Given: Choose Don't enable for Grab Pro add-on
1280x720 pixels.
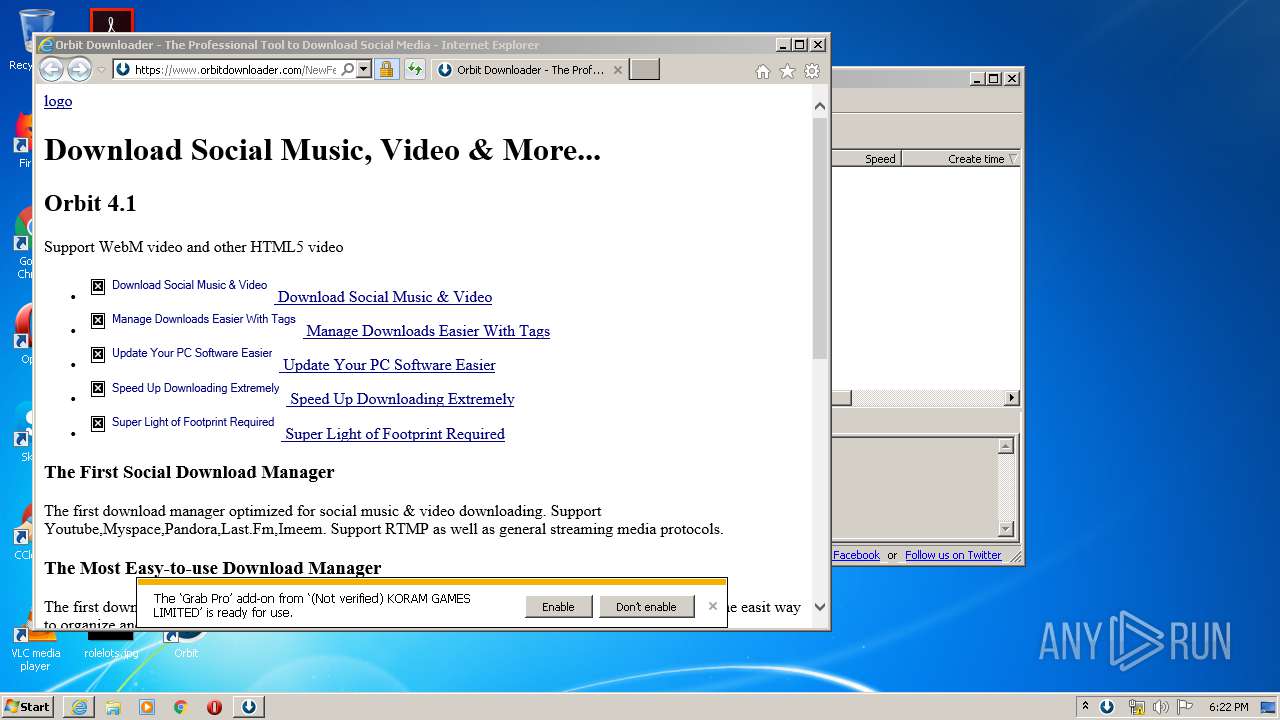Looking at the screenshot, I should coord(646,607).
